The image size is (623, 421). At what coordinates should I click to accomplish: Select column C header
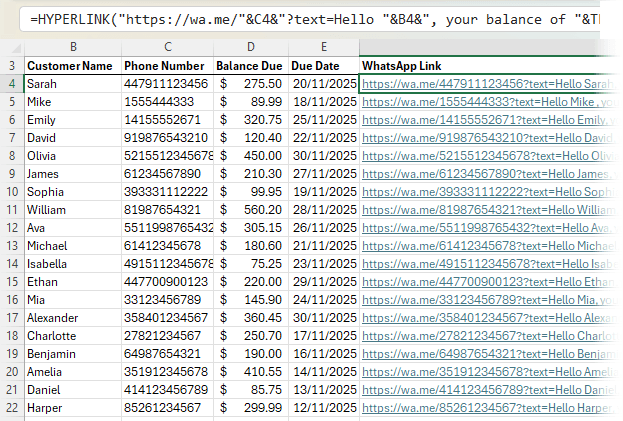(x=167, y=47)
